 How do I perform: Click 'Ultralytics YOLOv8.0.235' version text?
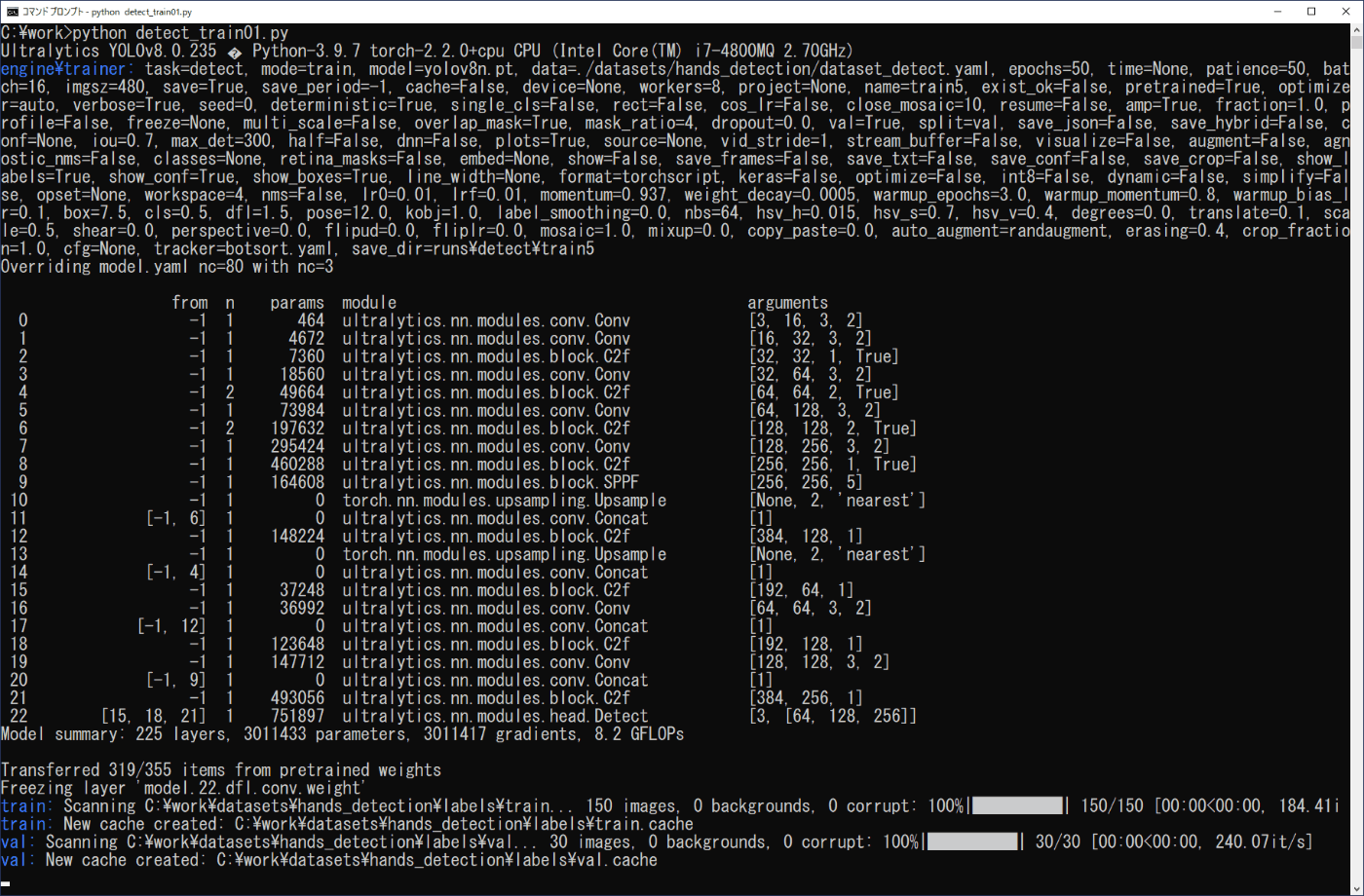coord(110,51)
